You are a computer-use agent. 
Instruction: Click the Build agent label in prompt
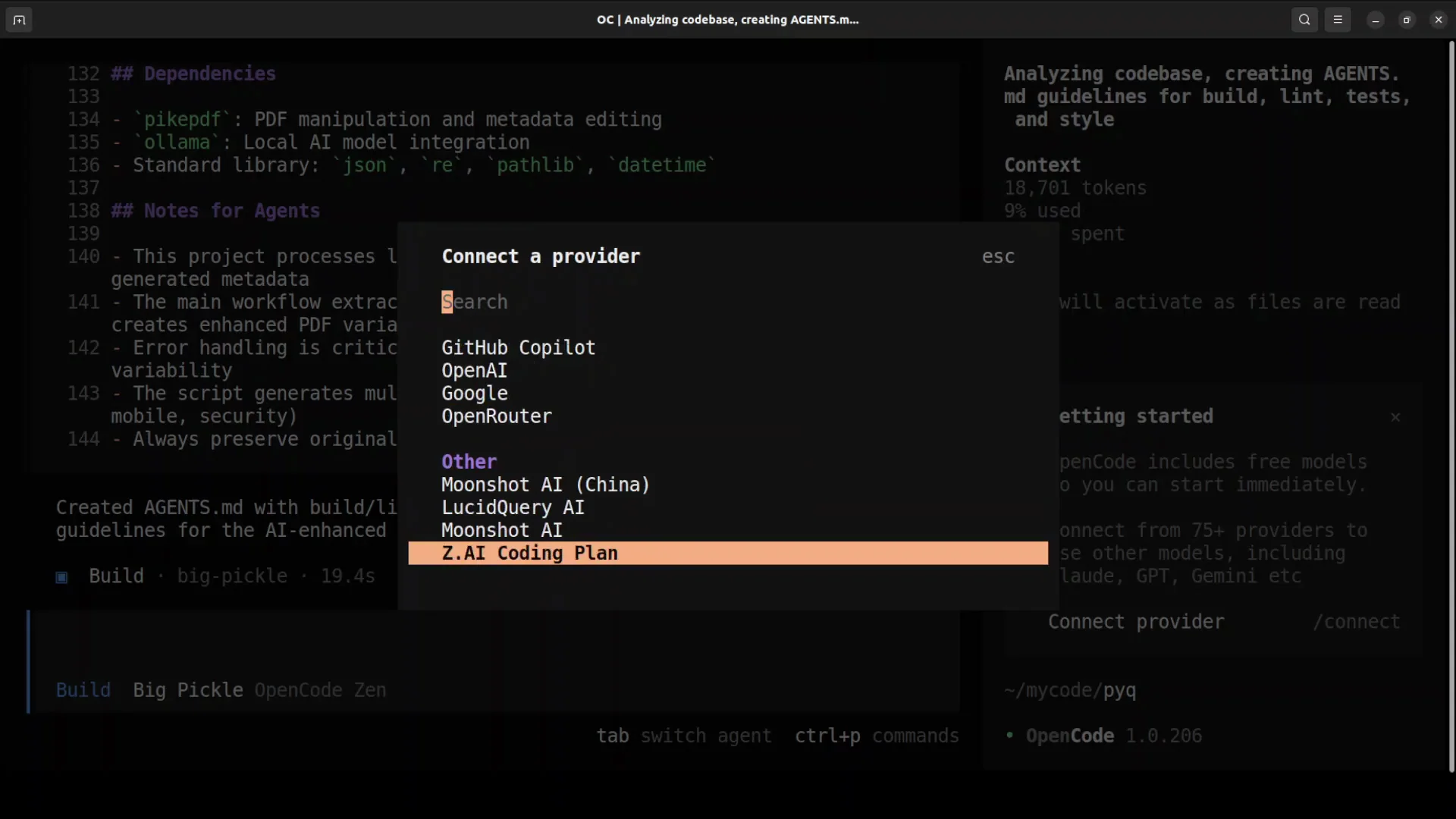click(83, 690)
